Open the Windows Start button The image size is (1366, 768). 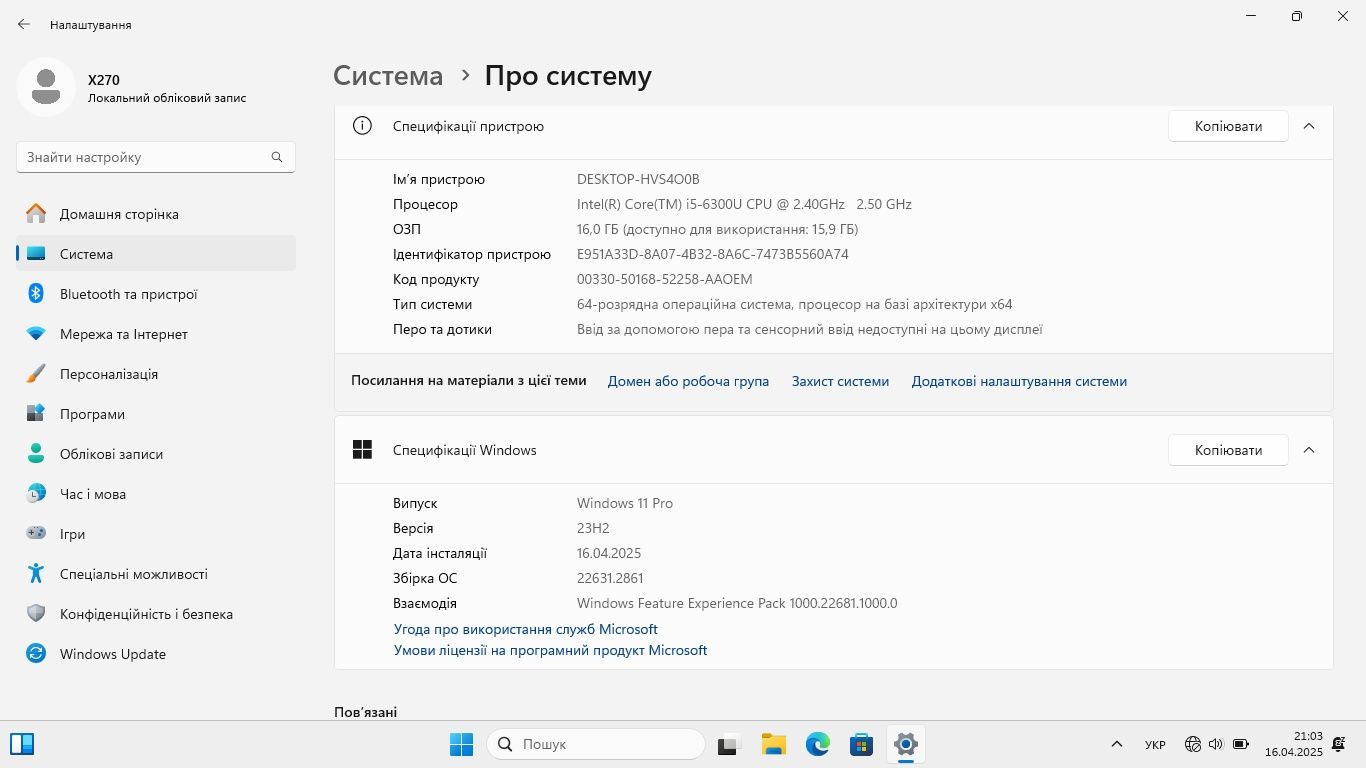tap(461, 744)
